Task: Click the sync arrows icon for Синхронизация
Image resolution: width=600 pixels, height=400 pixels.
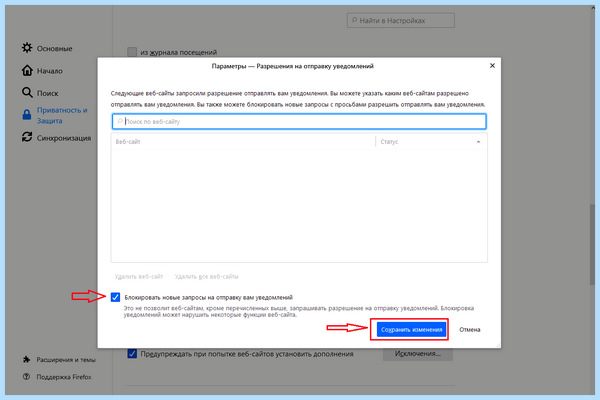Action: tap(27, 137)
